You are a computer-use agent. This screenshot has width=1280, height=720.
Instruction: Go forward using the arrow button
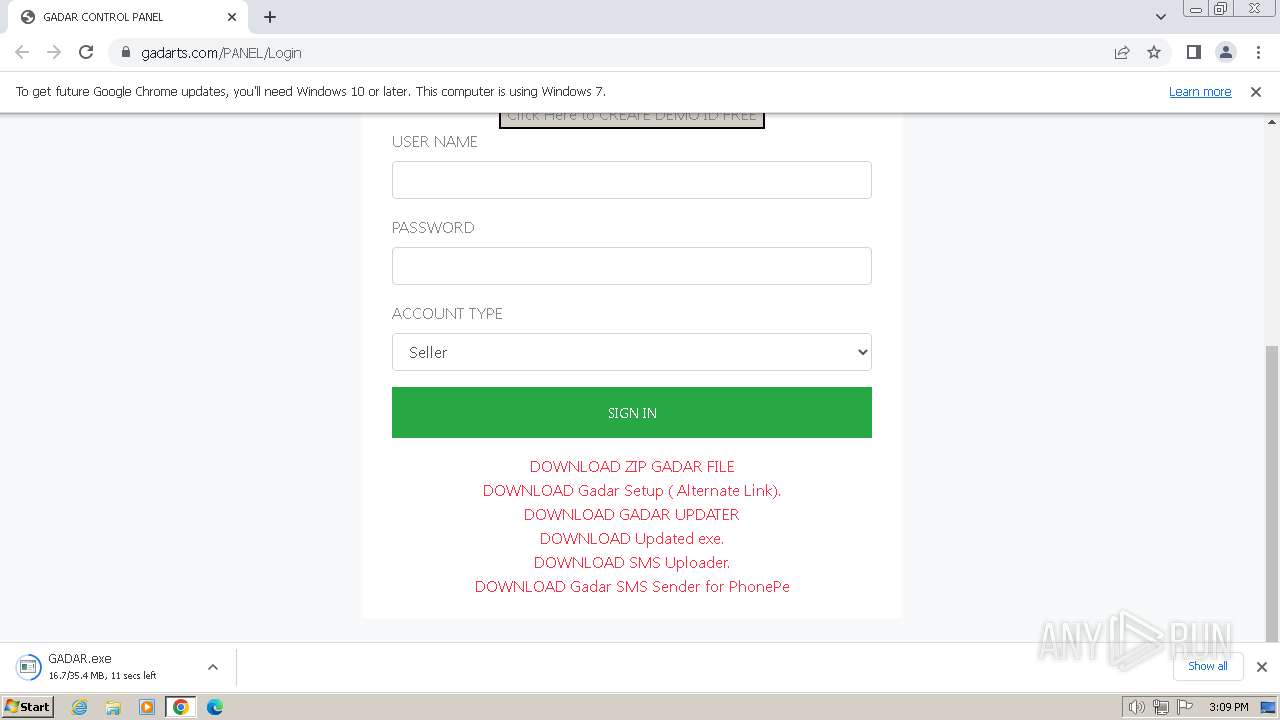[54, 52]
